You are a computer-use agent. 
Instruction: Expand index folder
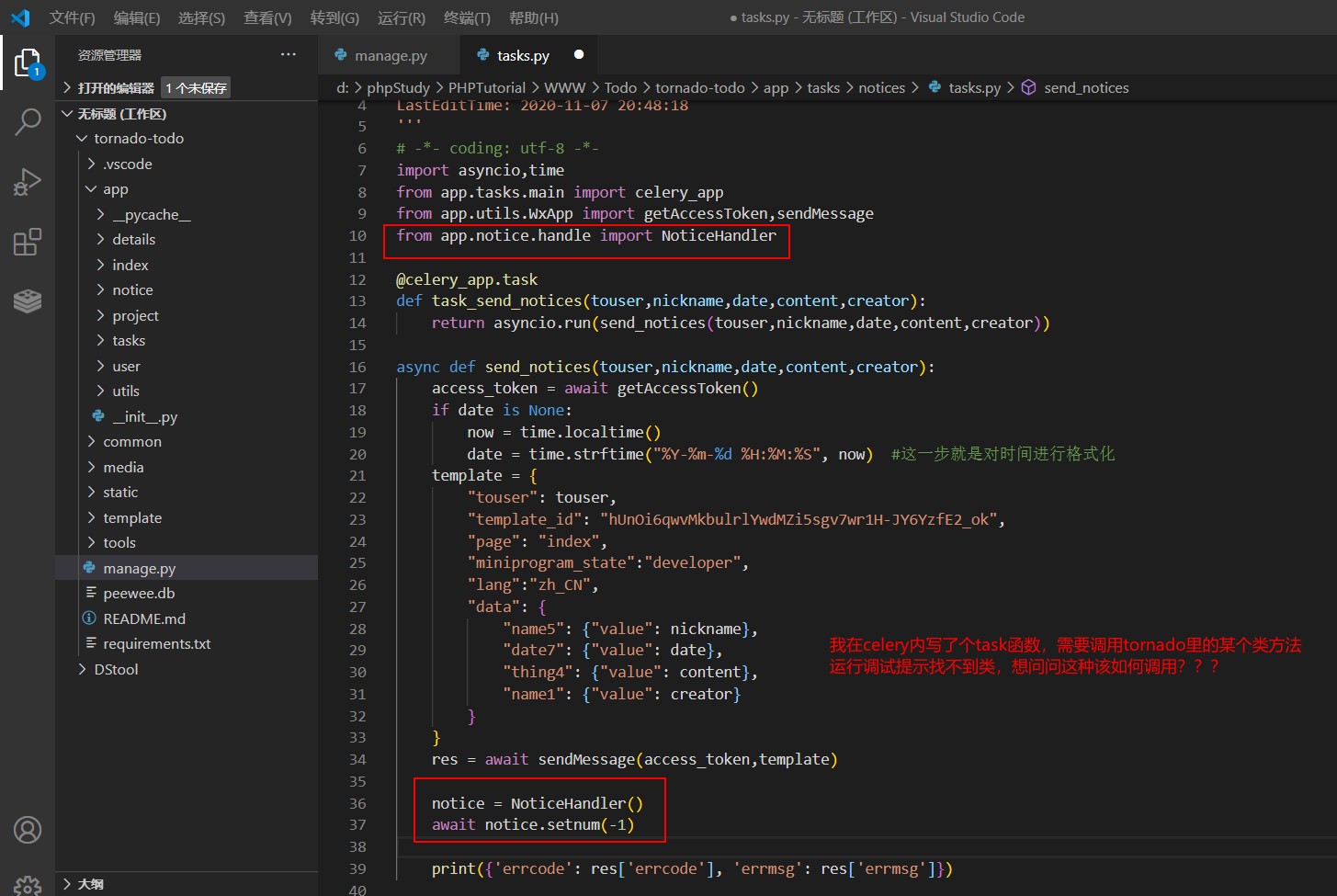(130, 265)
